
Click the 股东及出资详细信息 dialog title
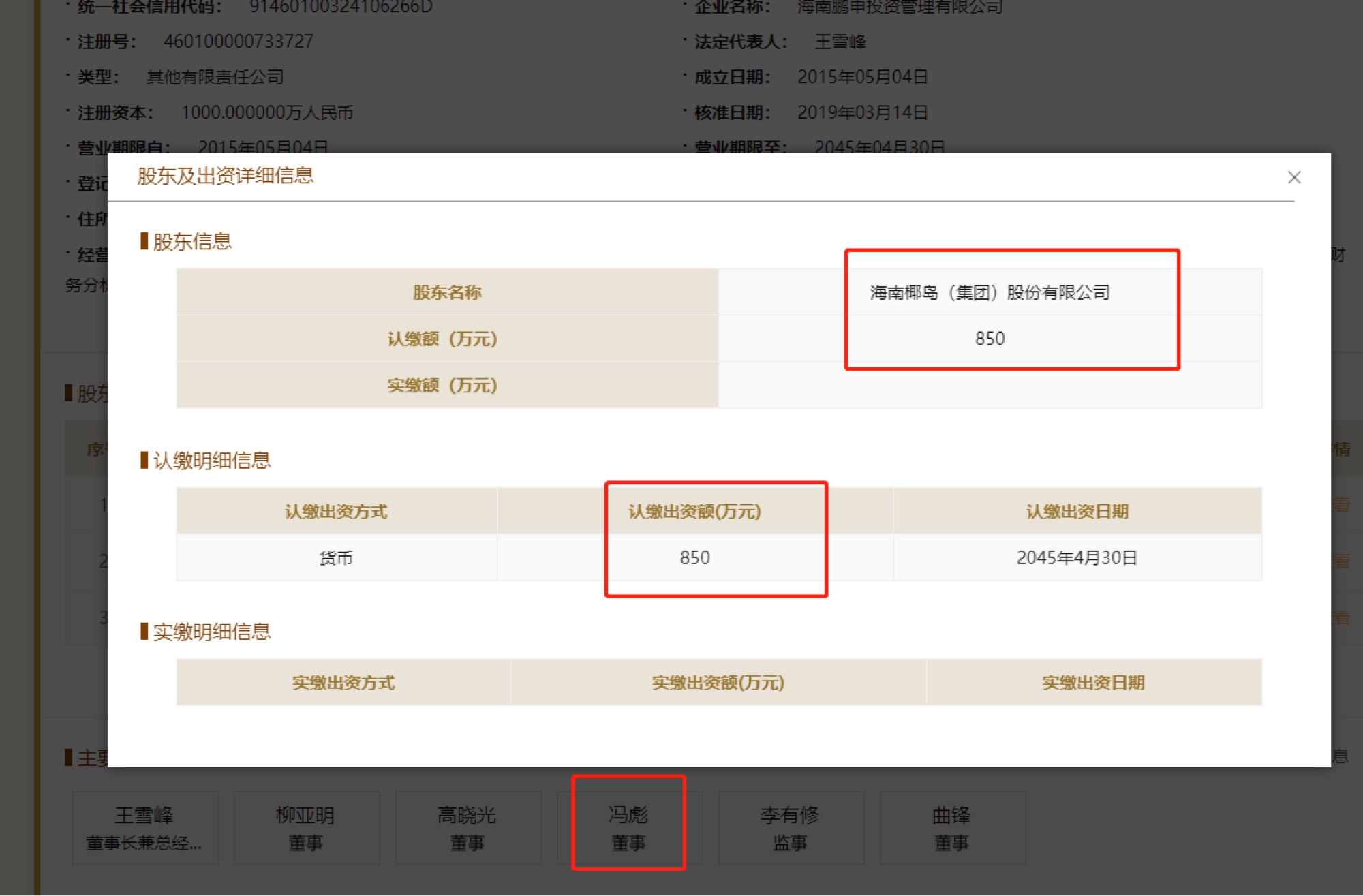pyautogui.click(x=226, y=176)
